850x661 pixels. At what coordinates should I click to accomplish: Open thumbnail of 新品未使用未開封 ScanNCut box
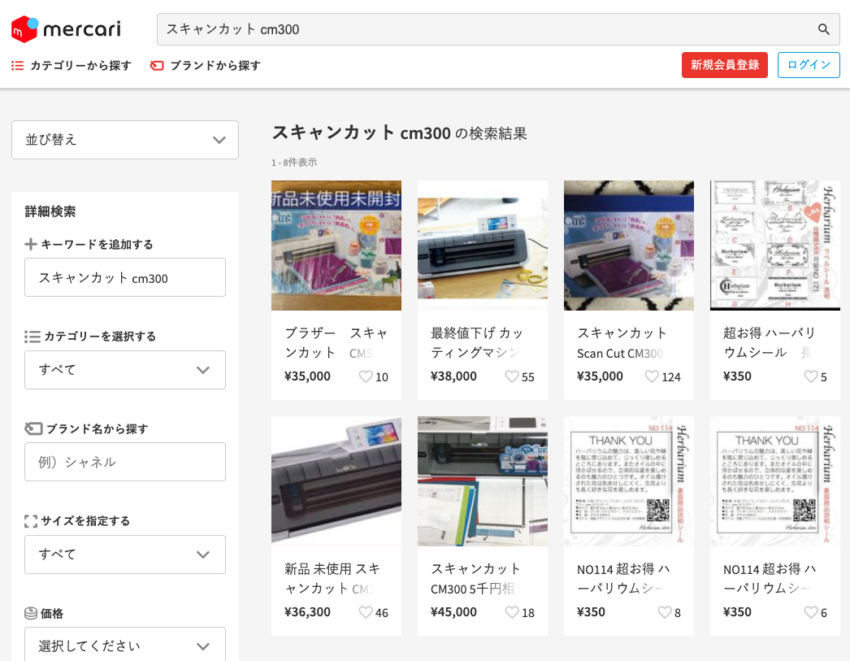pyautogui.click(x=336, y=246)
